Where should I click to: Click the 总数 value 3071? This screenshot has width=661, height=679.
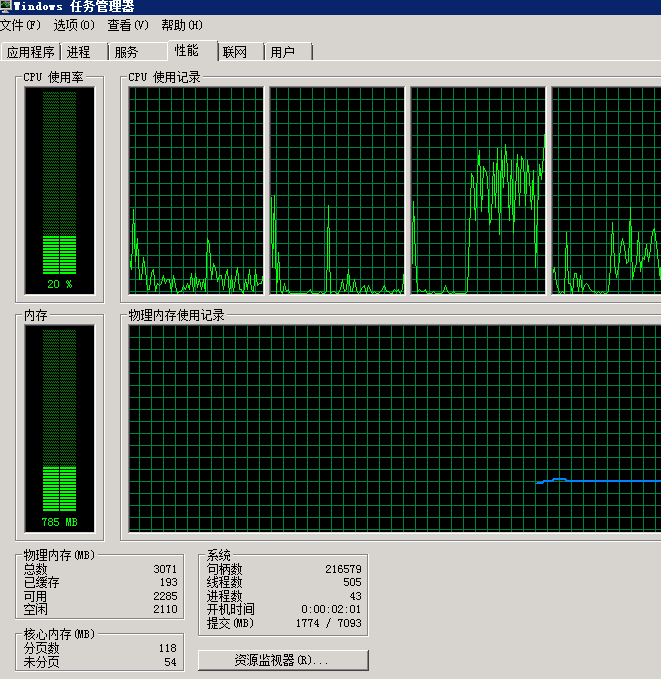[165, 569]
